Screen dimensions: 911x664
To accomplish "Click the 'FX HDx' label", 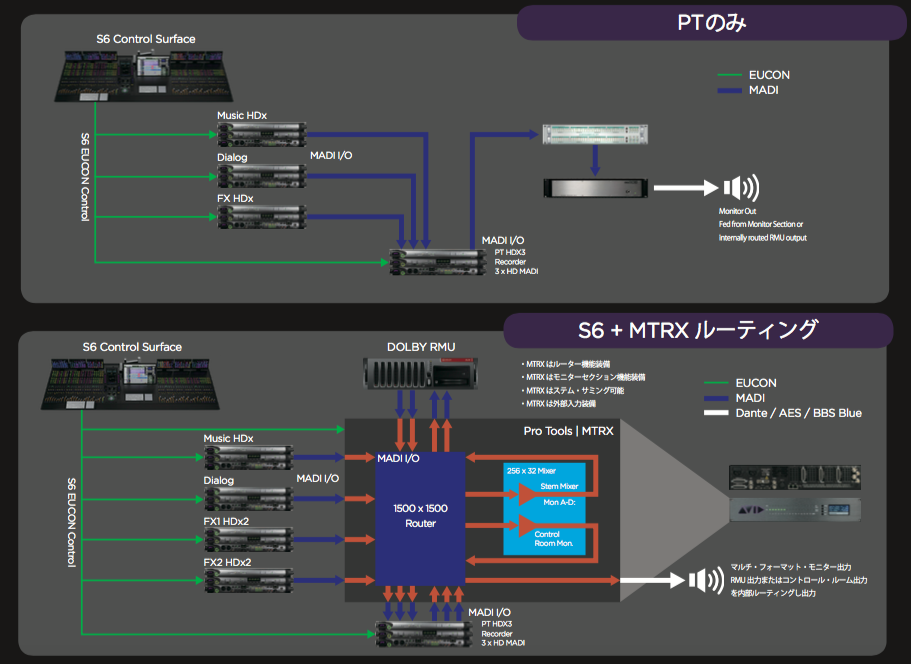I will pyautogui.click(x=235, y=198).
